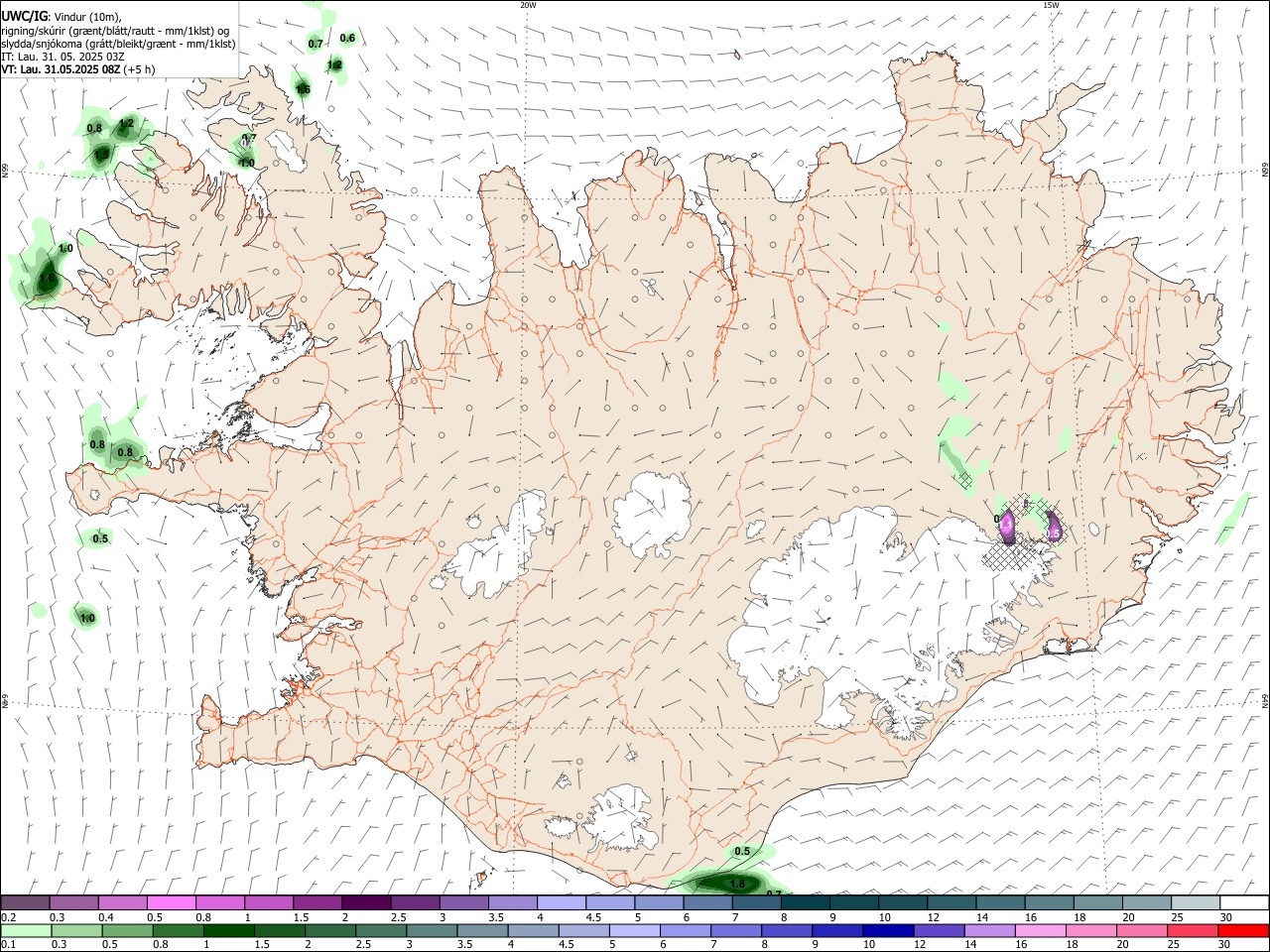Click the dark teal 9–10 snow swatch
The height and width of the screenshot is (952, 1270).
tap(853, 902)
